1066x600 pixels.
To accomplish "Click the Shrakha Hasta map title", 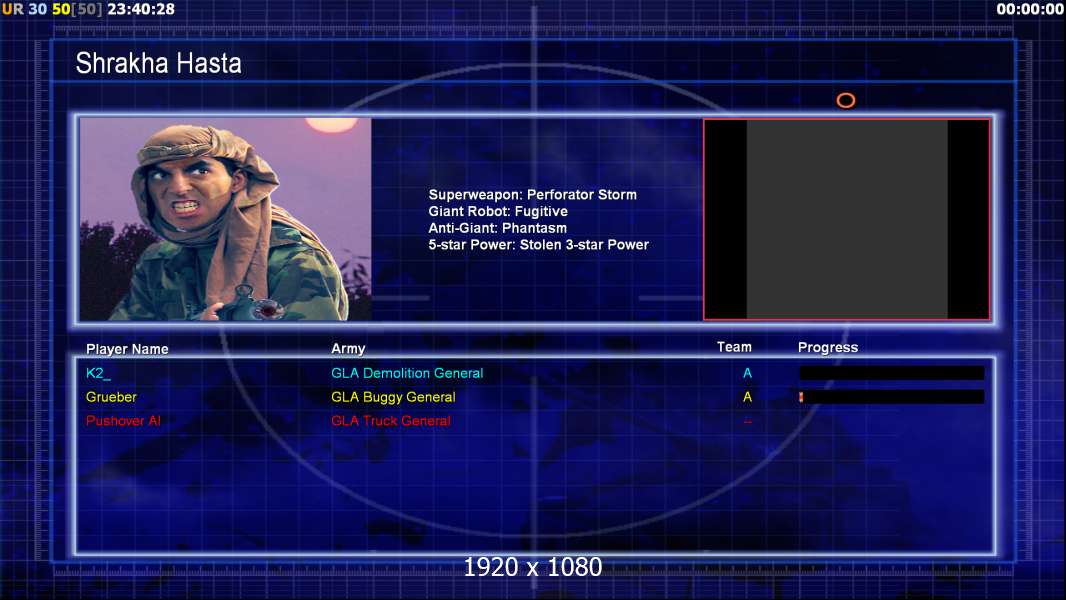I will coord(158,63).
